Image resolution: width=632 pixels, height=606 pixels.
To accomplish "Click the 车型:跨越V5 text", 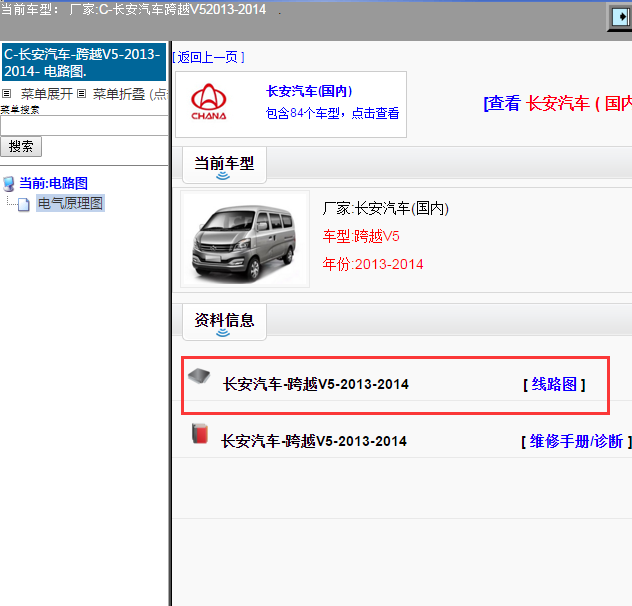I will point(361,236).
